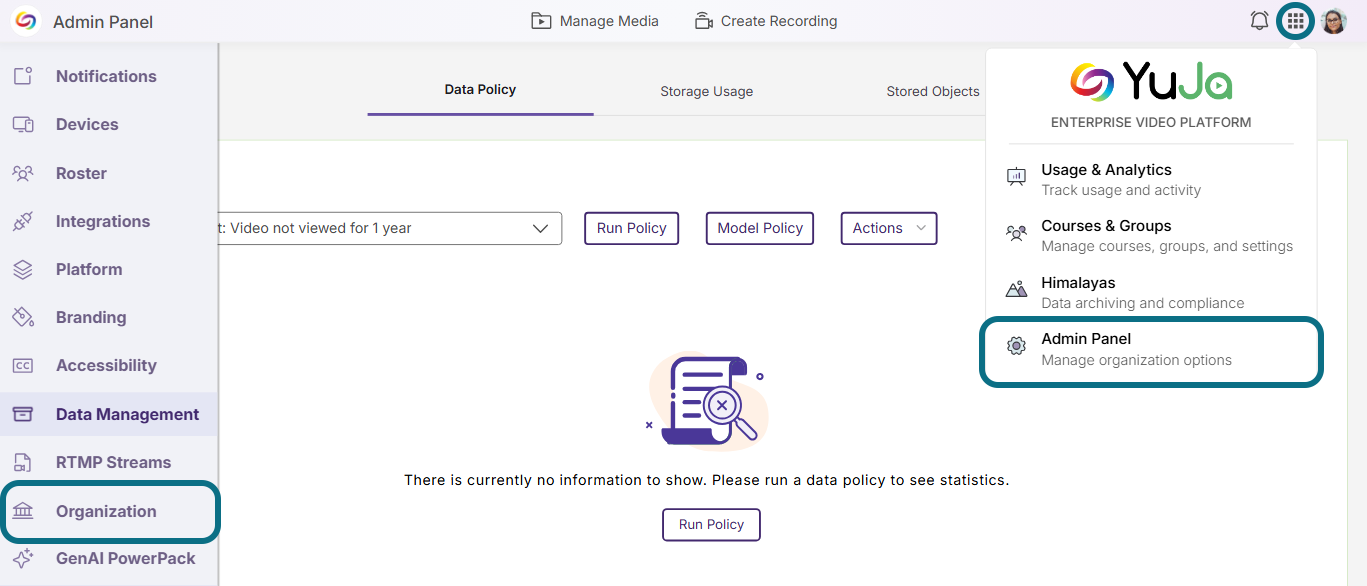Image resolution: width=1367 pixels, height=586 pixels.
Task: Click the Roster people icon
Action: (x=23, y=173)
